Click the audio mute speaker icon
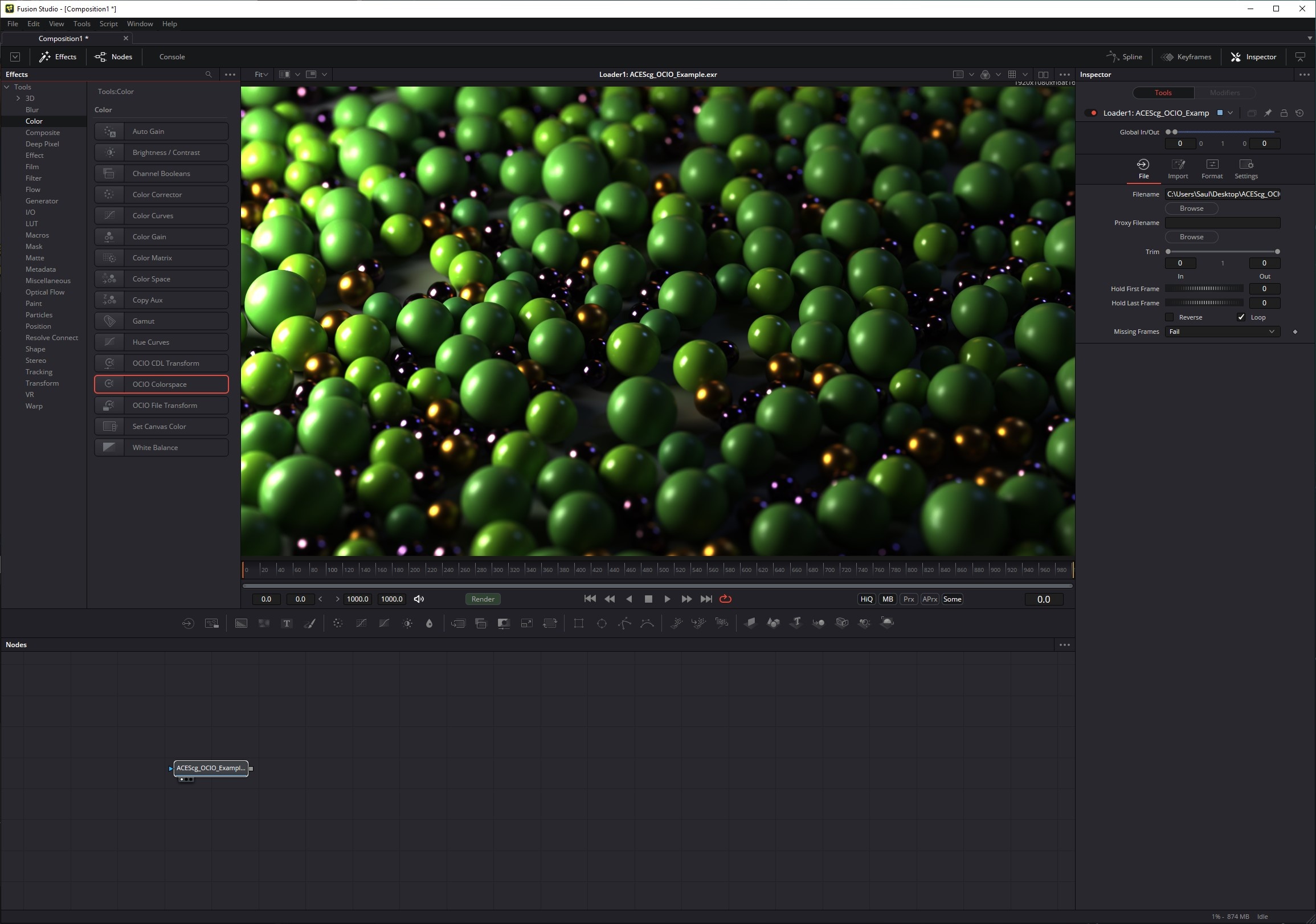 tap(419, 599)
